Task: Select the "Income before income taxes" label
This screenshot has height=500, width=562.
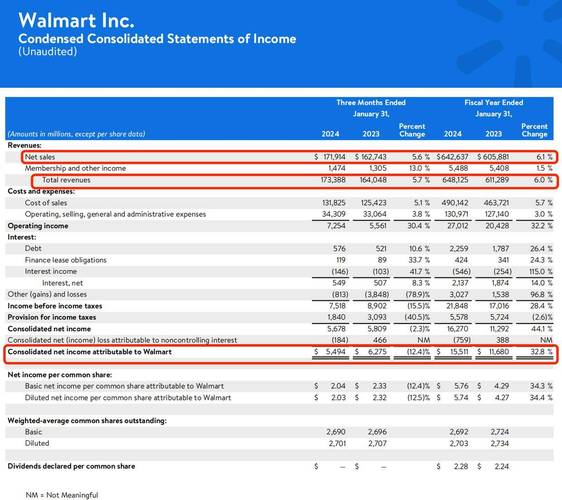Action: pyautogui.click(x=55, y=306)
